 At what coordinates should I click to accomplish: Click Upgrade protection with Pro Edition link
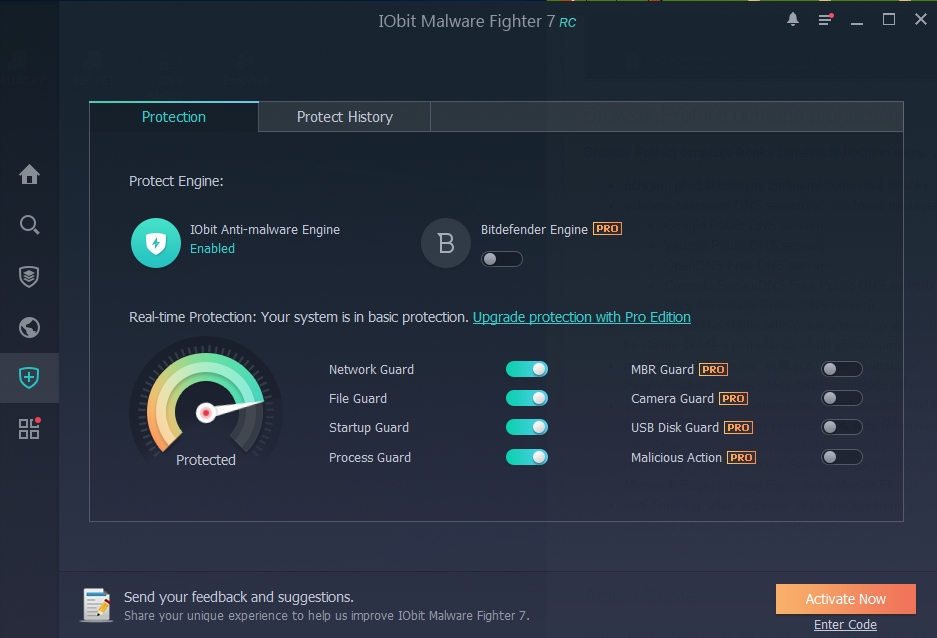pos(581,317)
